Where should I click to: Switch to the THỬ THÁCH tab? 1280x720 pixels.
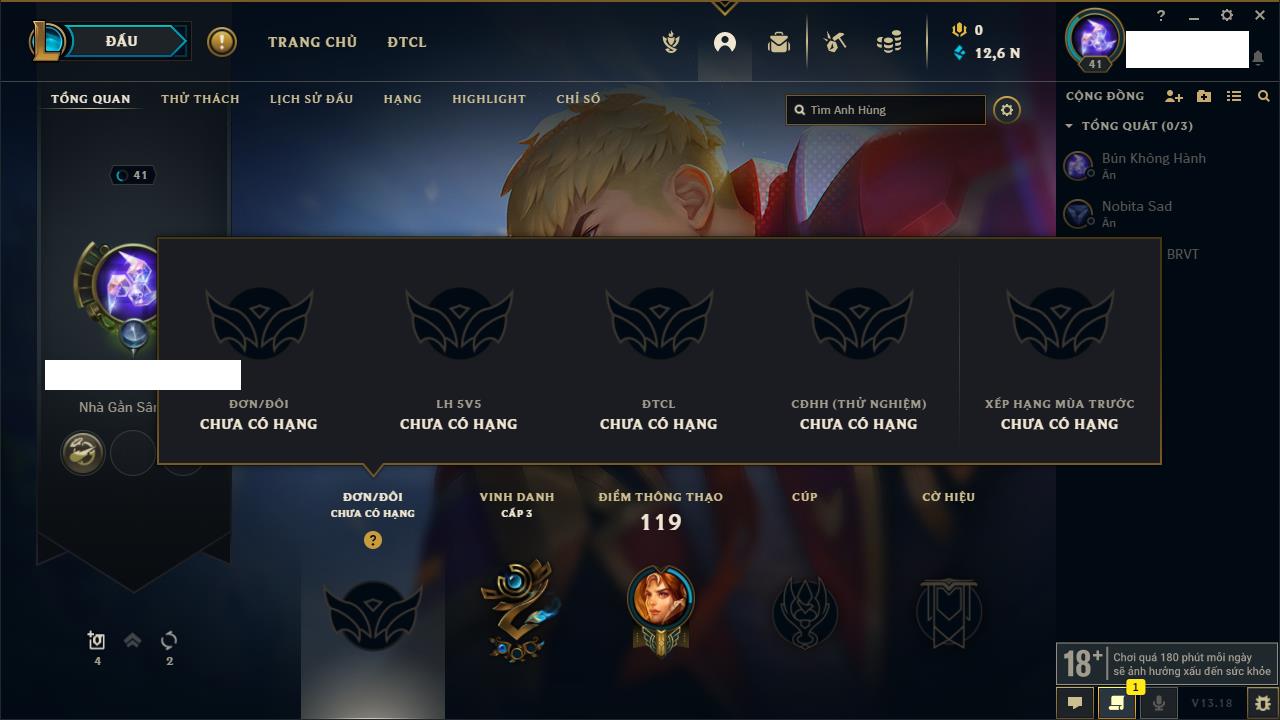point(200,99)
